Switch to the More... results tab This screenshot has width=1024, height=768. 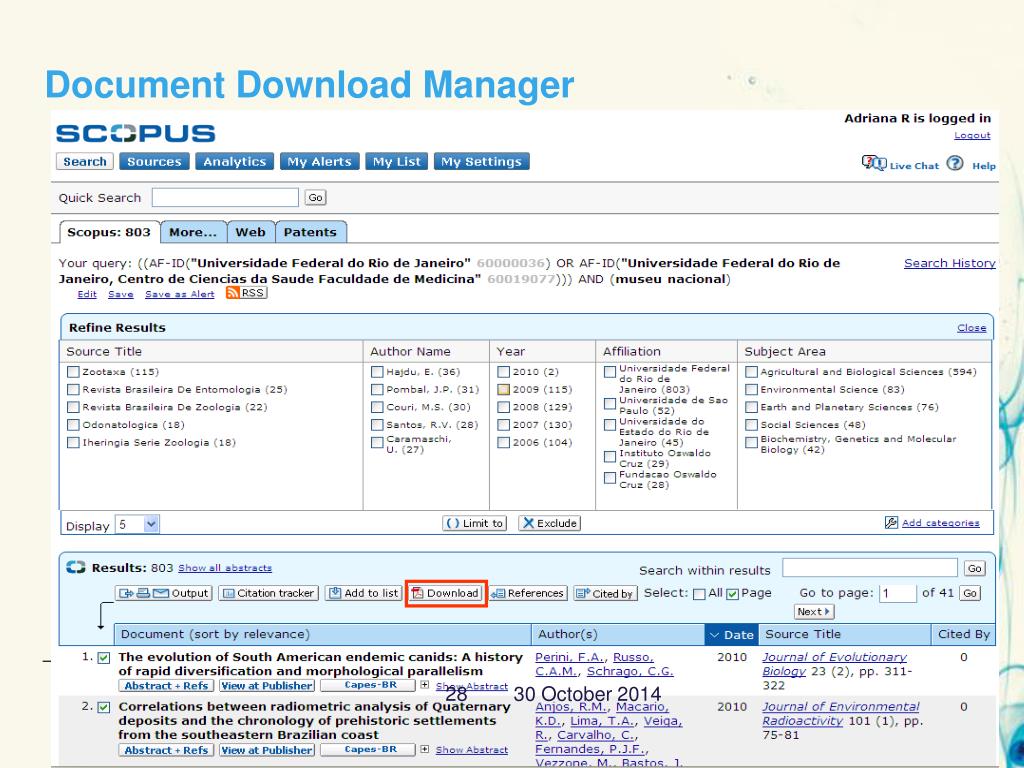pyautogui.click(x=193, y=232)
